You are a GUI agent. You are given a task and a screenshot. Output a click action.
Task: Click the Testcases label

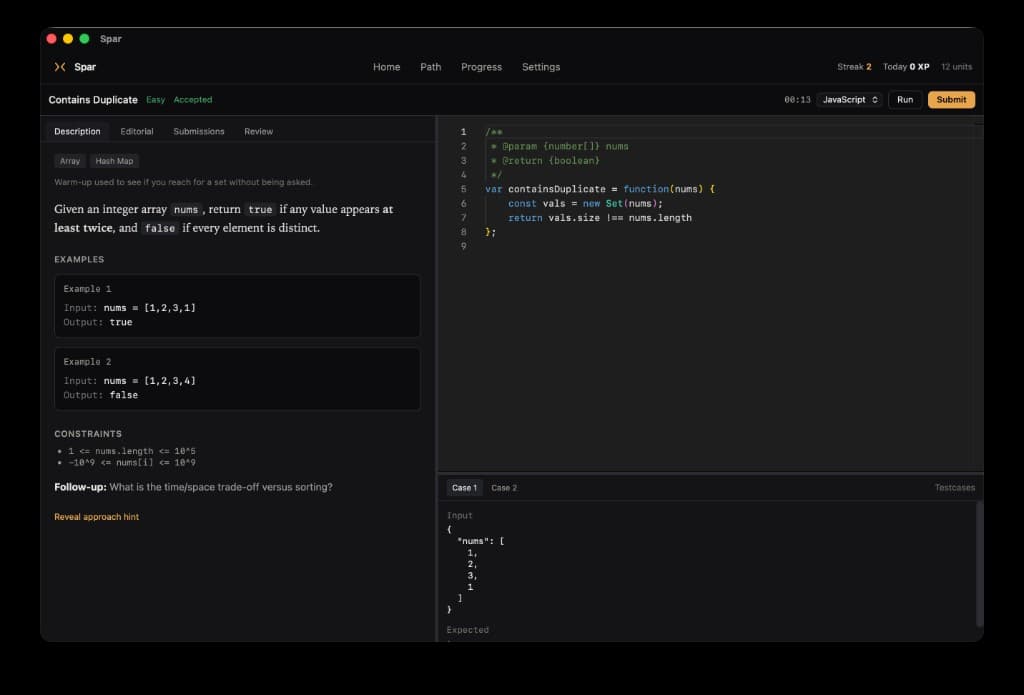click(954, 488)
